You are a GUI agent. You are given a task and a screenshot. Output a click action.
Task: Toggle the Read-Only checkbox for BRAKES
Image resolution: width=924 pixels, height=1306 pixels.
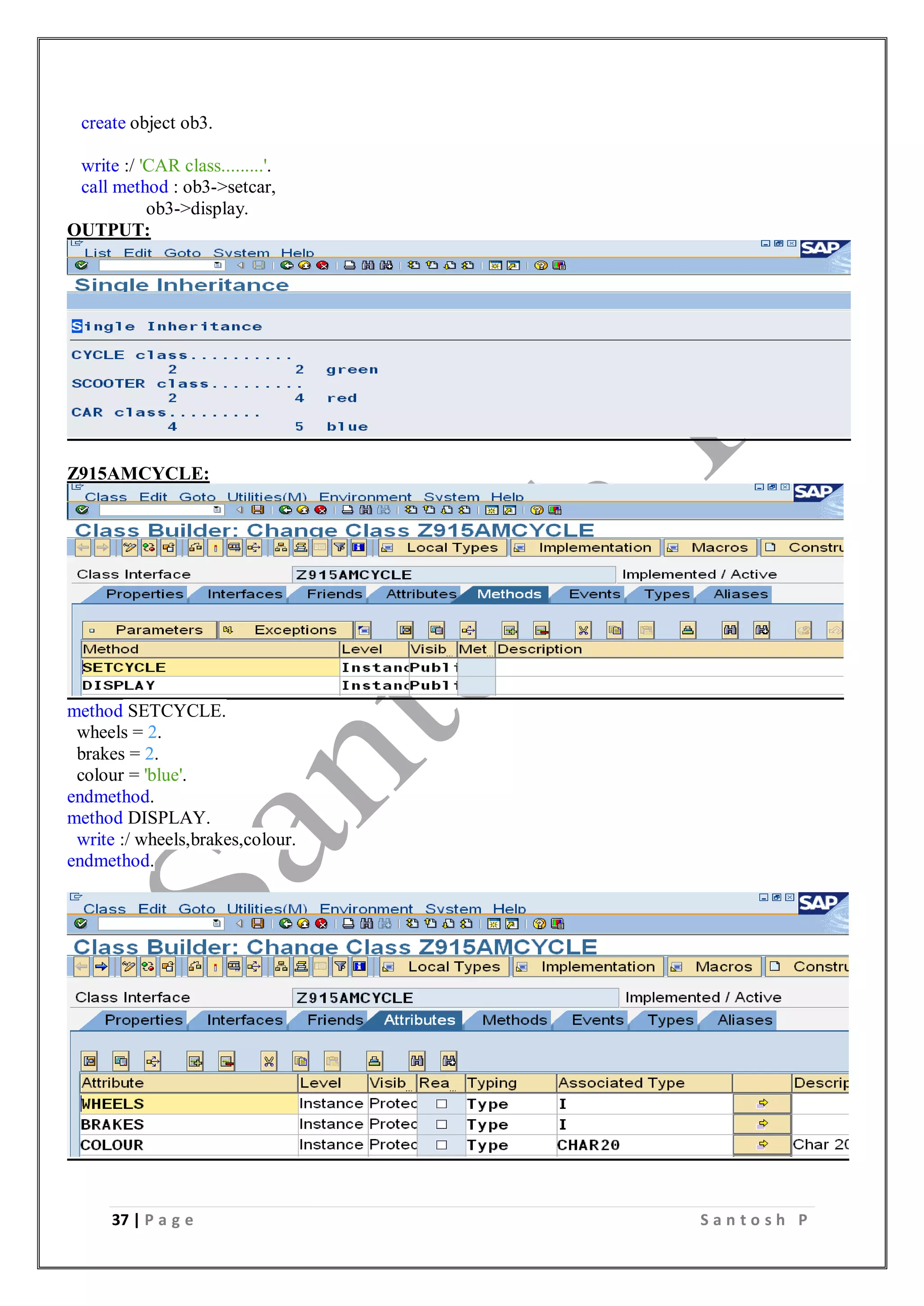(x=442, y=1125)
